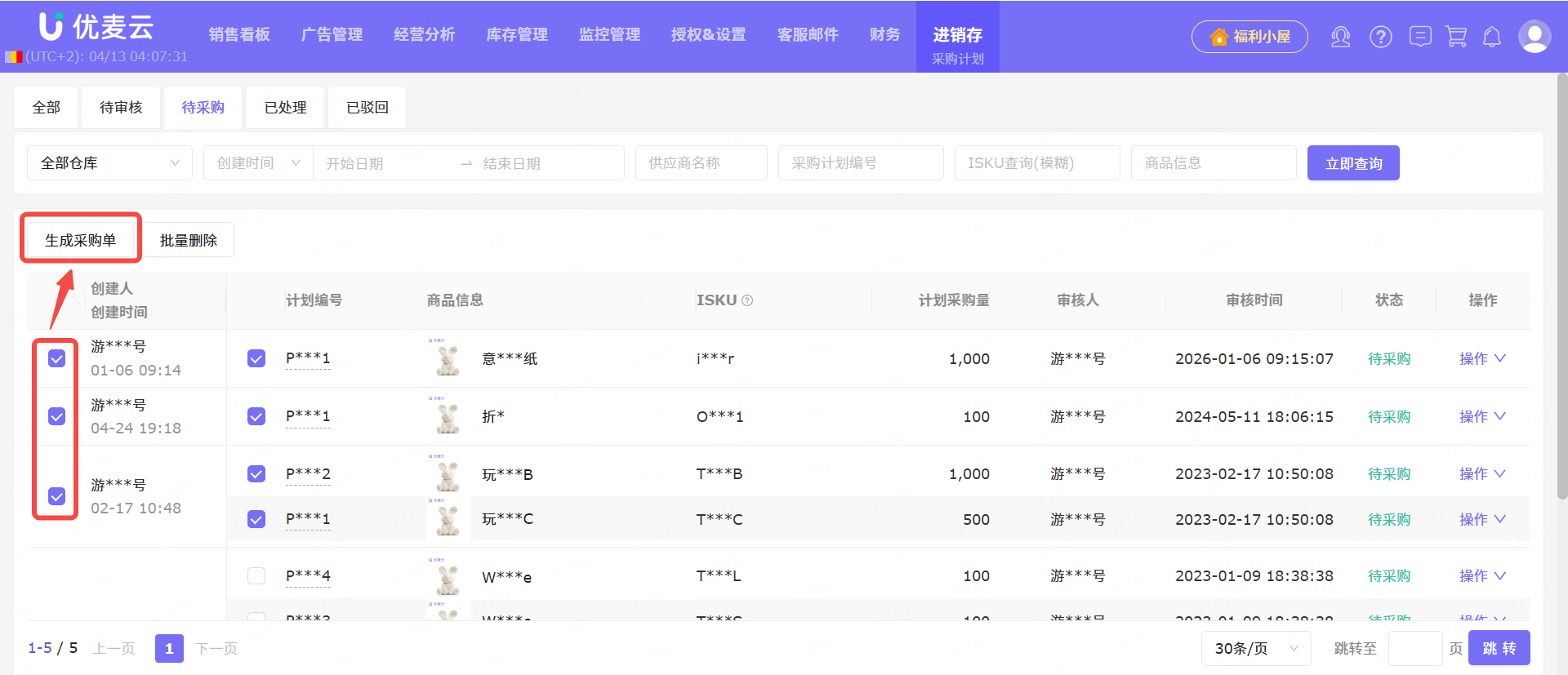Uncheck row checkbox for plan P***2
The image size is (1568, 675).
point(256,473)
